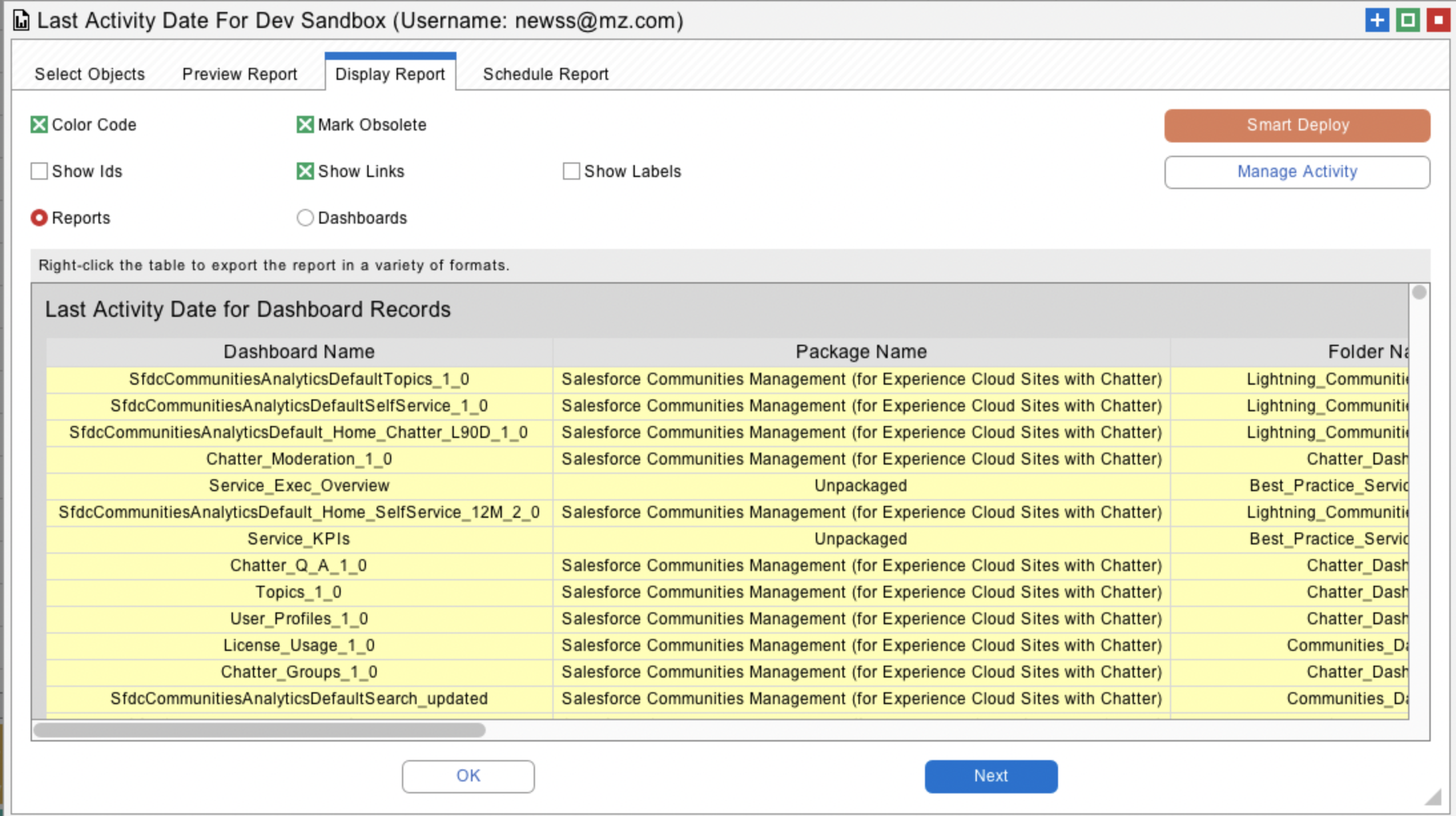Click the blue plus window icon
Viewport: 1456px width, 816px height.
pyautogui.click(x=1377, y=20)
